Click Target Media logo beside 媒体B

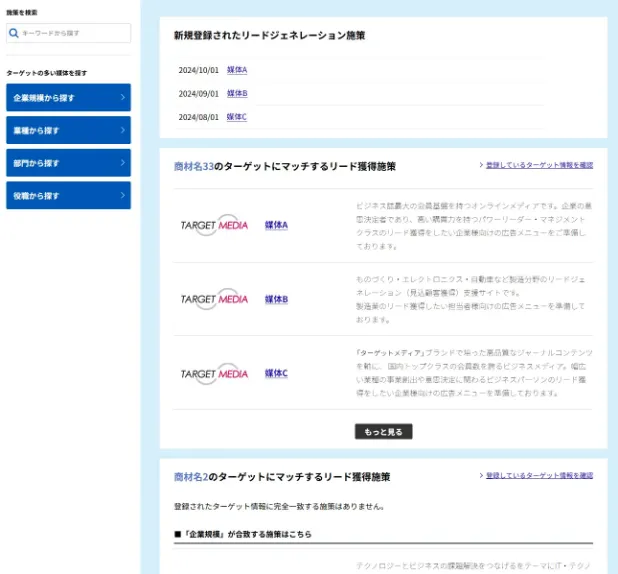(214, 299)
